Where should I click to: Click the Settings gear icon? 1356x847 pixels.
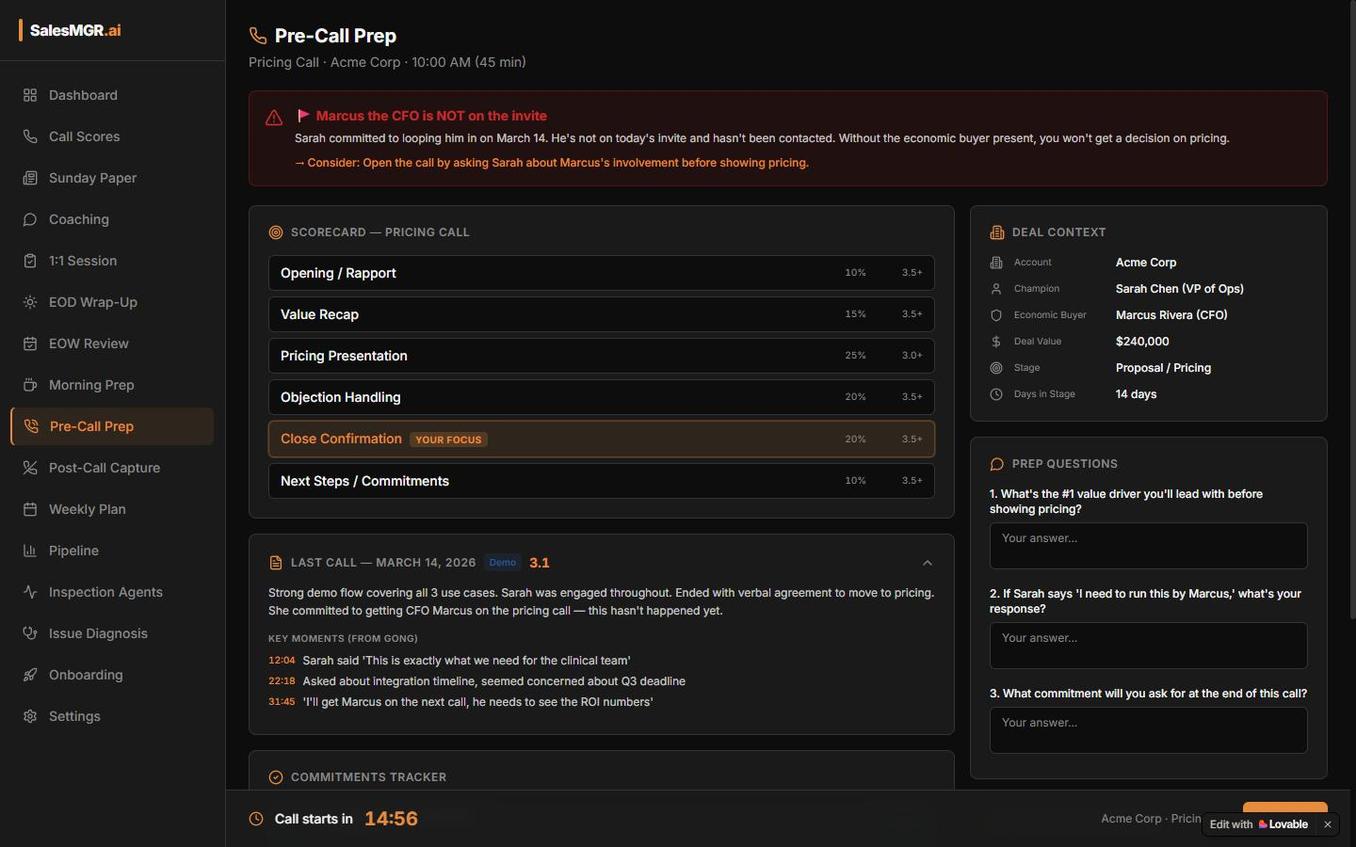30,717
